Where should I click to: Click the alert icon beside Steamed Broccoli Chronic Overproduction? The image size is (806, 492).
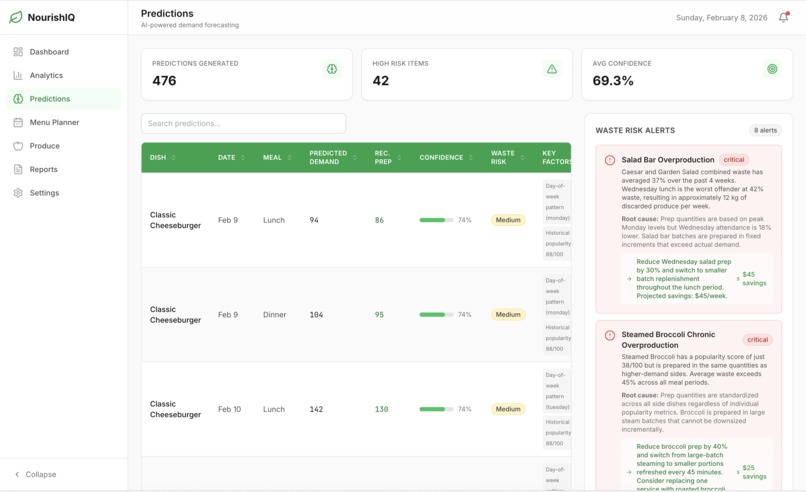(610, 335)
